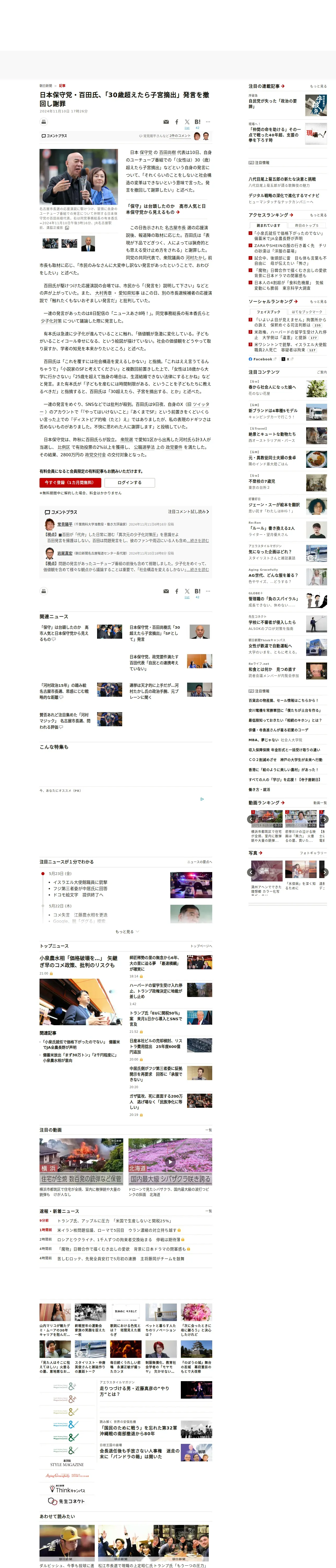Viewport: 336px width, 1568px height.
Task: Click previous arrow in video ranking carousel
Action: pyautogui.click(x=251, y=819)
